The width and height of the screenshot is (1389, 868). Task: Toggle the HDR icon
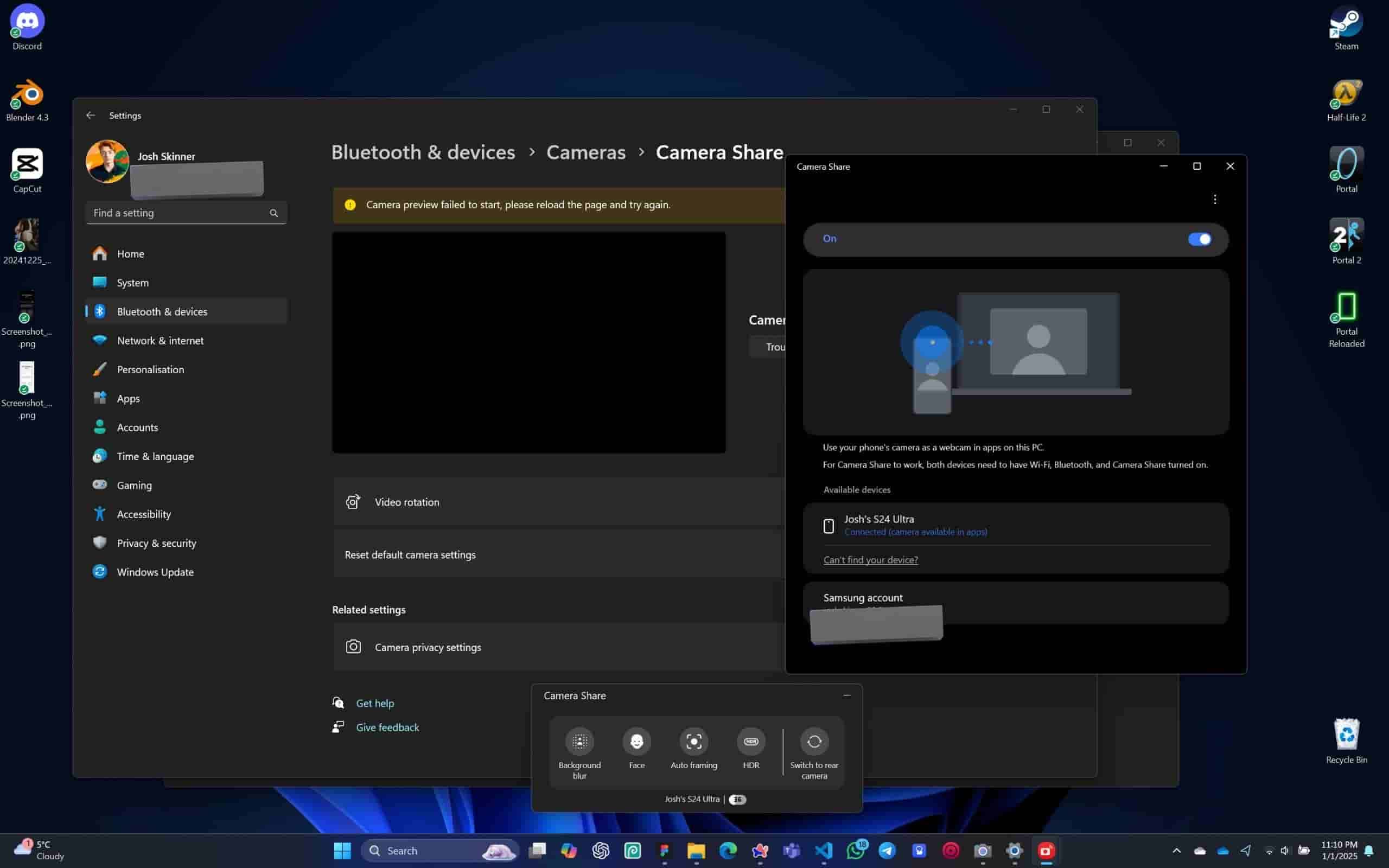(751, 742)
